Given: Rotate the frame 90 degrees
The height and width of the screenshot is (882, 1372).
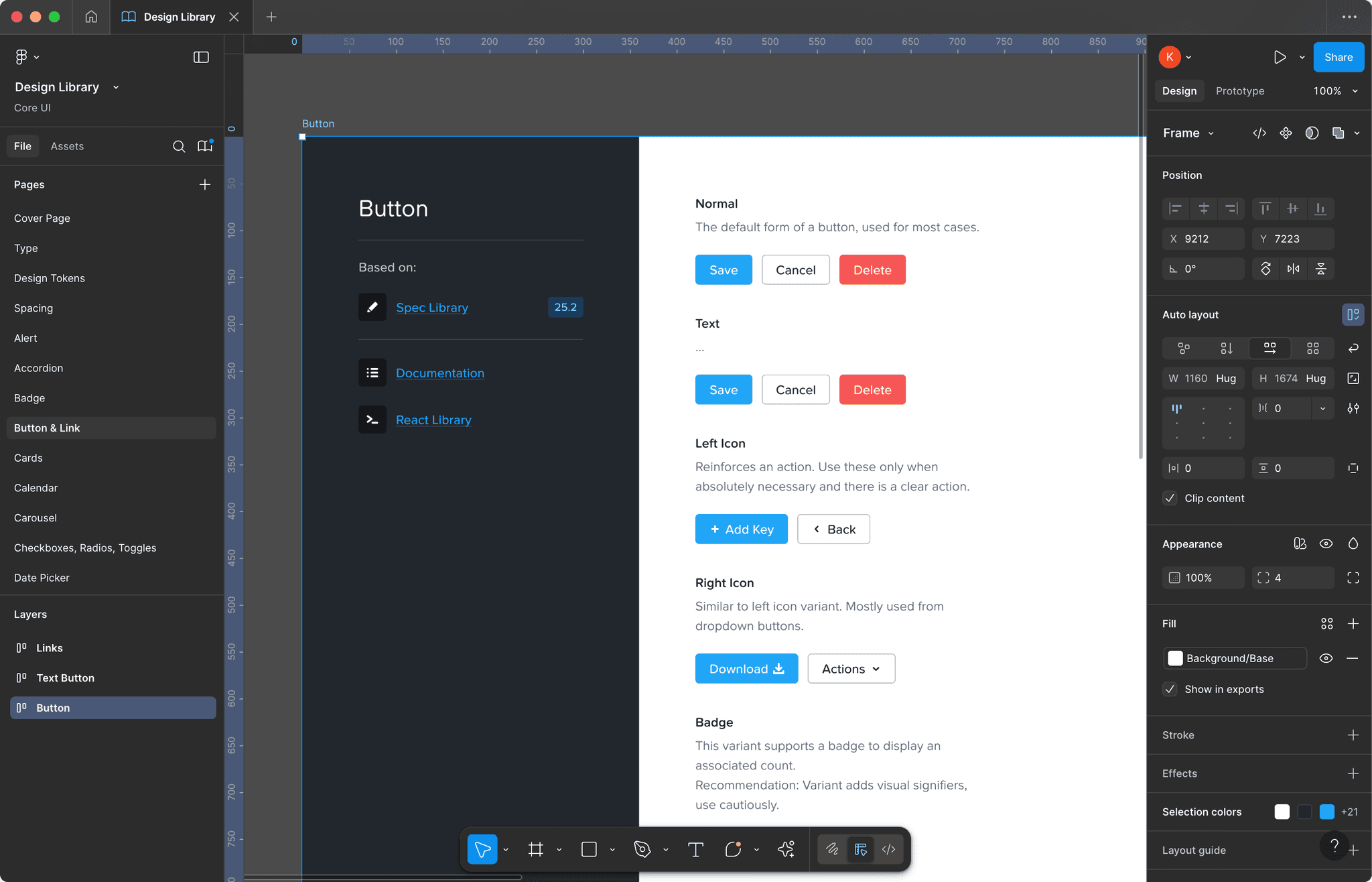Looking at the screenshot, I should (1265, 269).
